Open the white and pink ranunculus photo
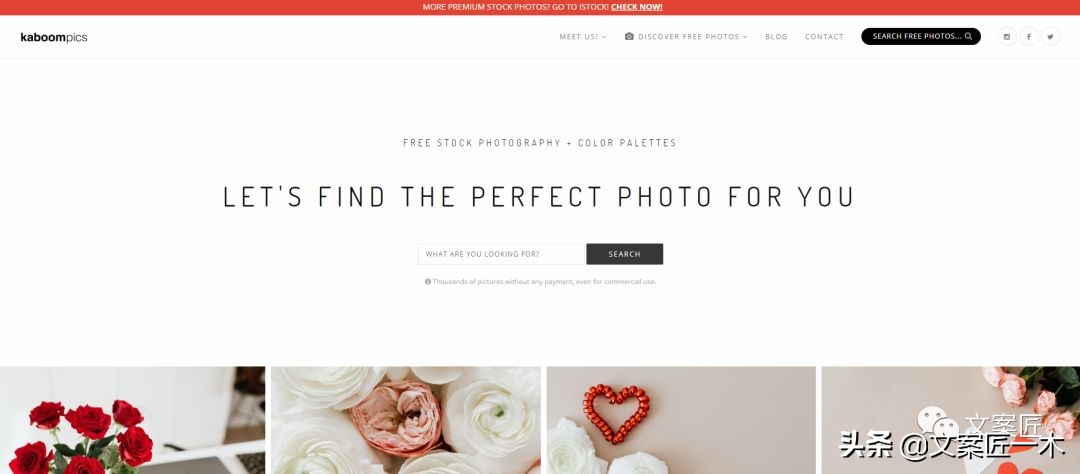Screen dimensions: 1080x474 406,420
